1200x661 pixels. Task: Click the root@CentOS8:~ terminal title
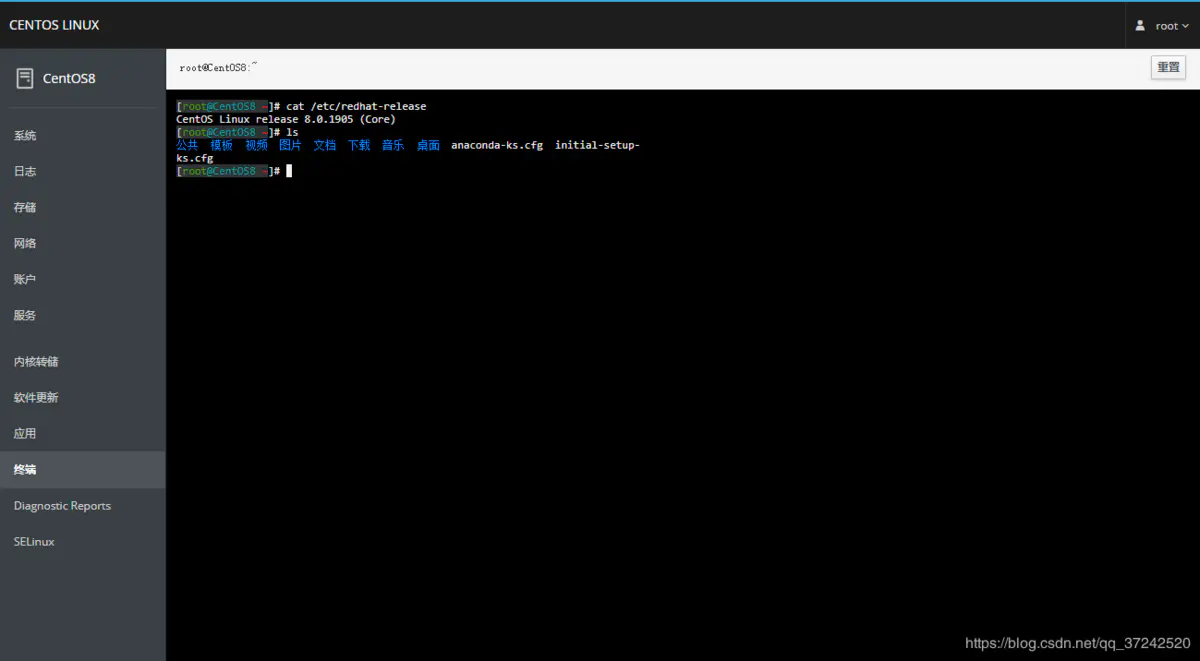point(219,67)
